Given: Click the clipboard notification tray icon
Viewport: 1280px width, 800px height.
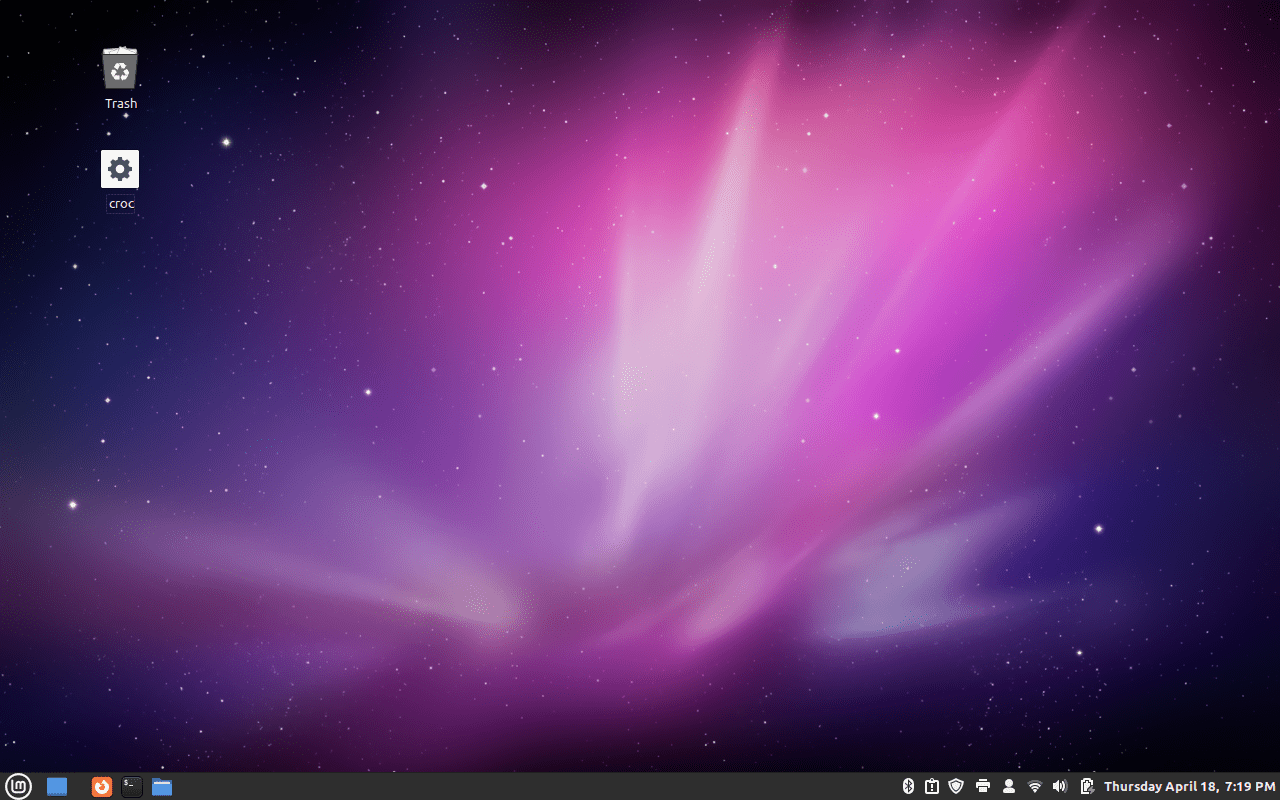Looking at the screenshot, I should [x=932, y=786].
